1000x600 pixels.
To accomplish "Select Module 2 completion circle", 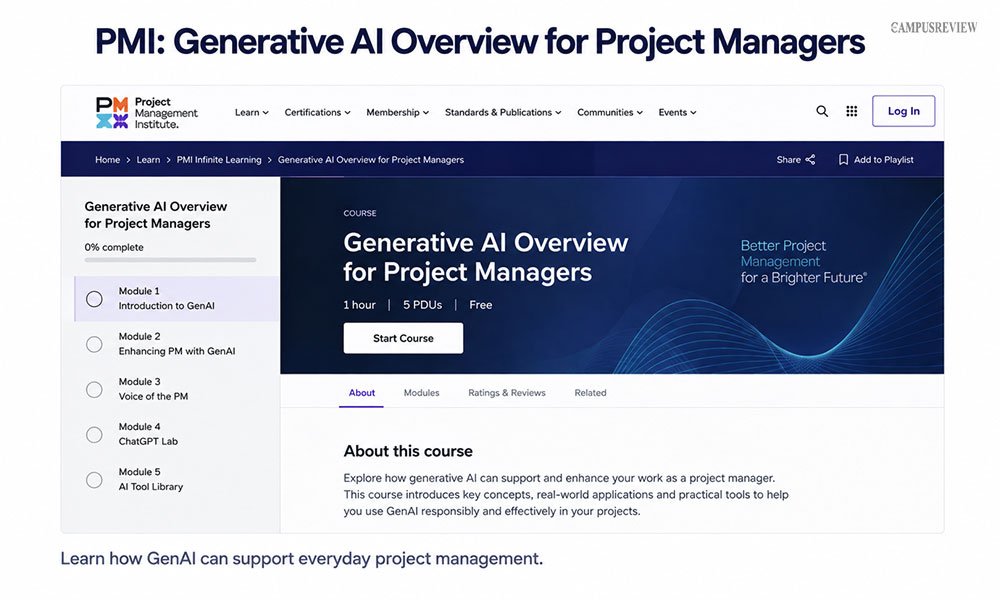I will (94, 344).
